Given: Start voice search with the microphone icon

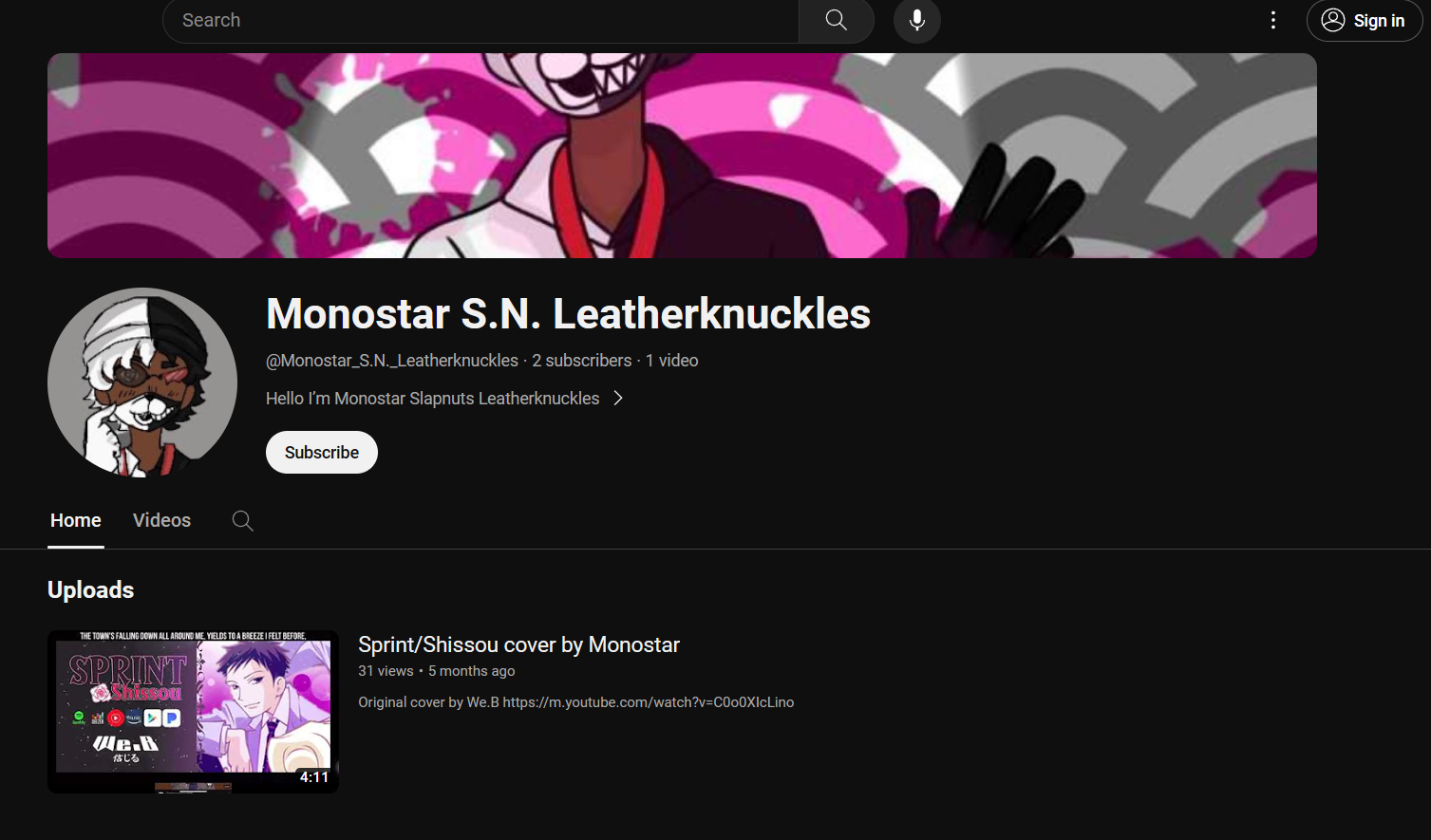Looking at the screenshot, I should click(x=917, y=20).
